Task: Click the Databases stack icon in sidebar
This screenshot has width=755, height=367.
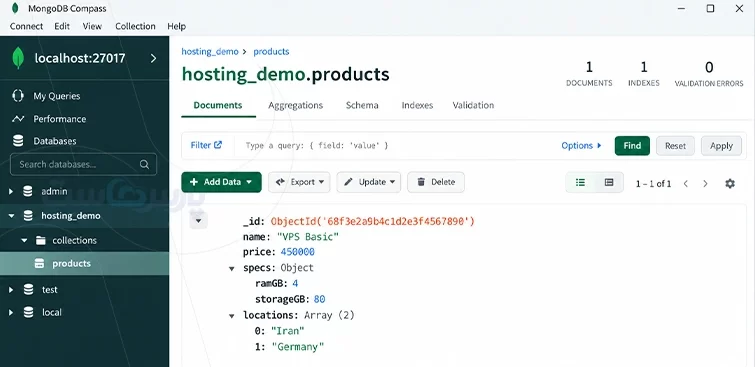Action: 18,141
